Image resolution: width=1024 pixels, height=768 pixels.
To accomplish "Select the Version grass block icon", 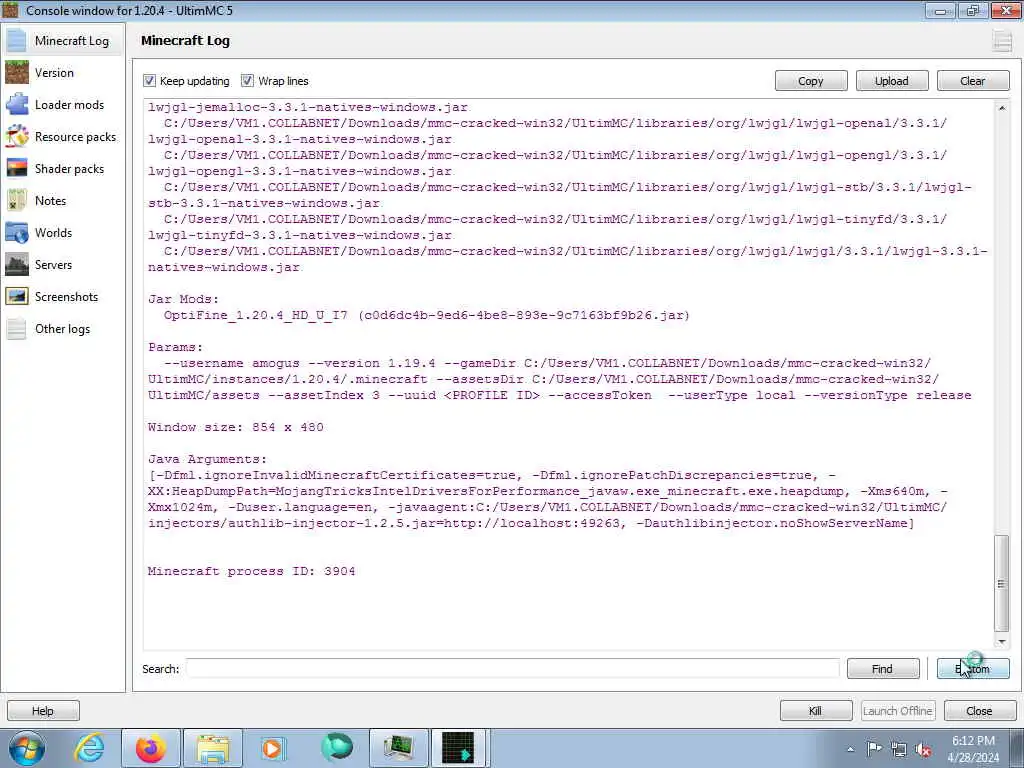I will 16,72.
